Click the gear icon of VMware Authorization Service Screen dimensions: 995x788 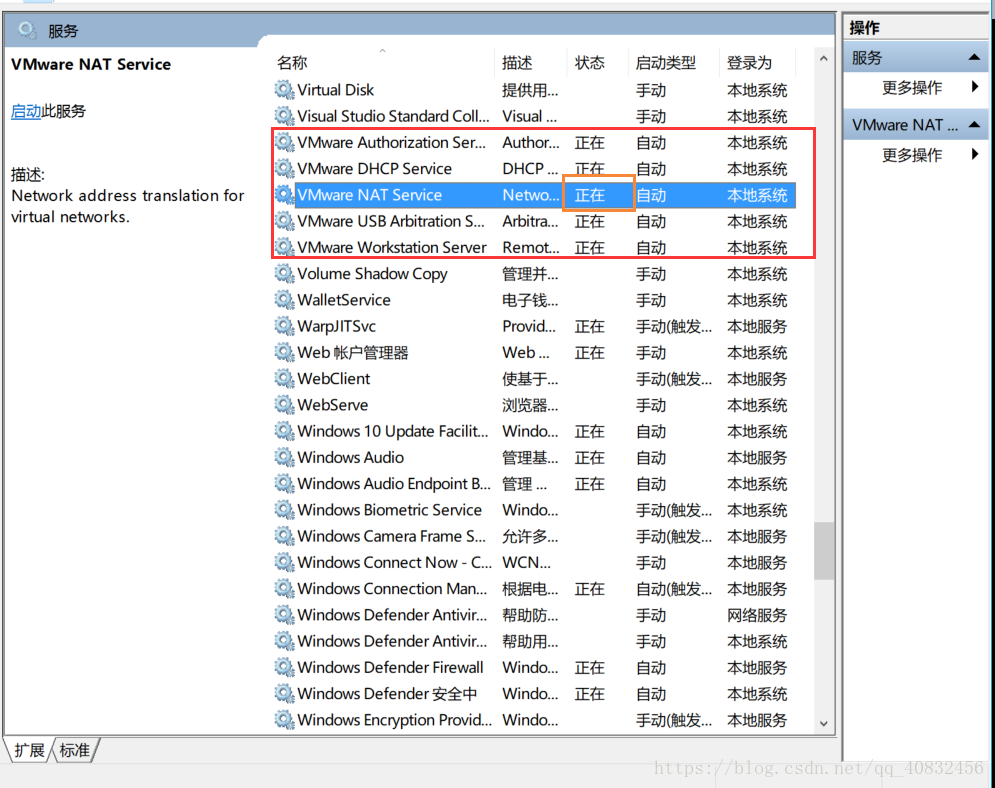(284, 143)
